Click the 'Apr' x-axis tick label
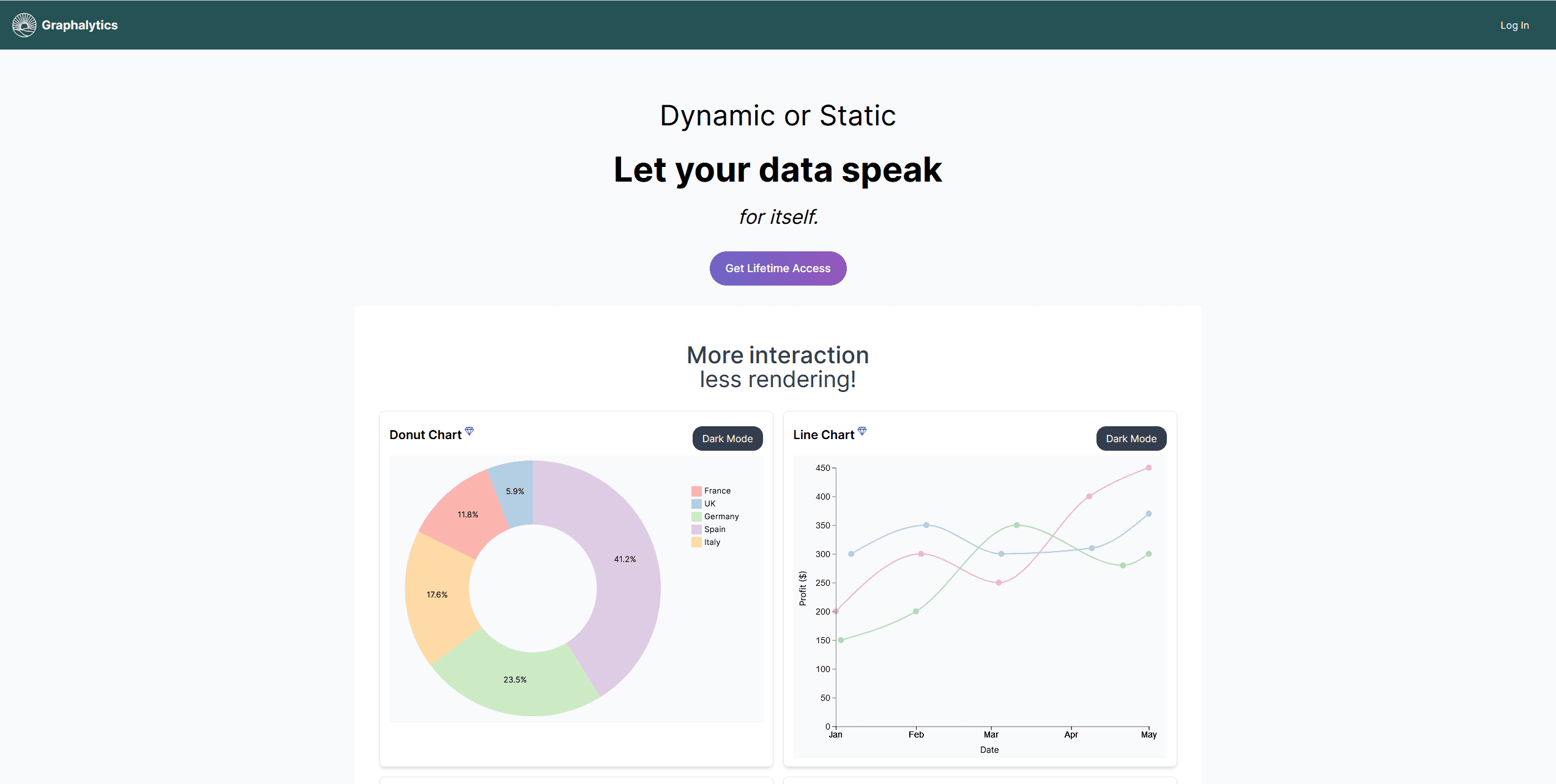This screenshot has width=1556, height=784. [1071, 734]
